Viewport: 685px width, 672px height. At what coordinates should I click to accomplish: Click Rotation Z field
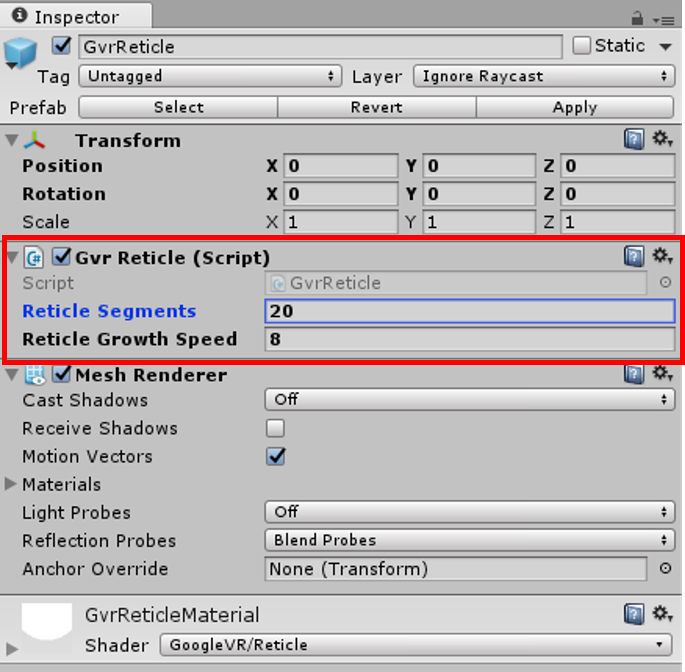[618, 194]
